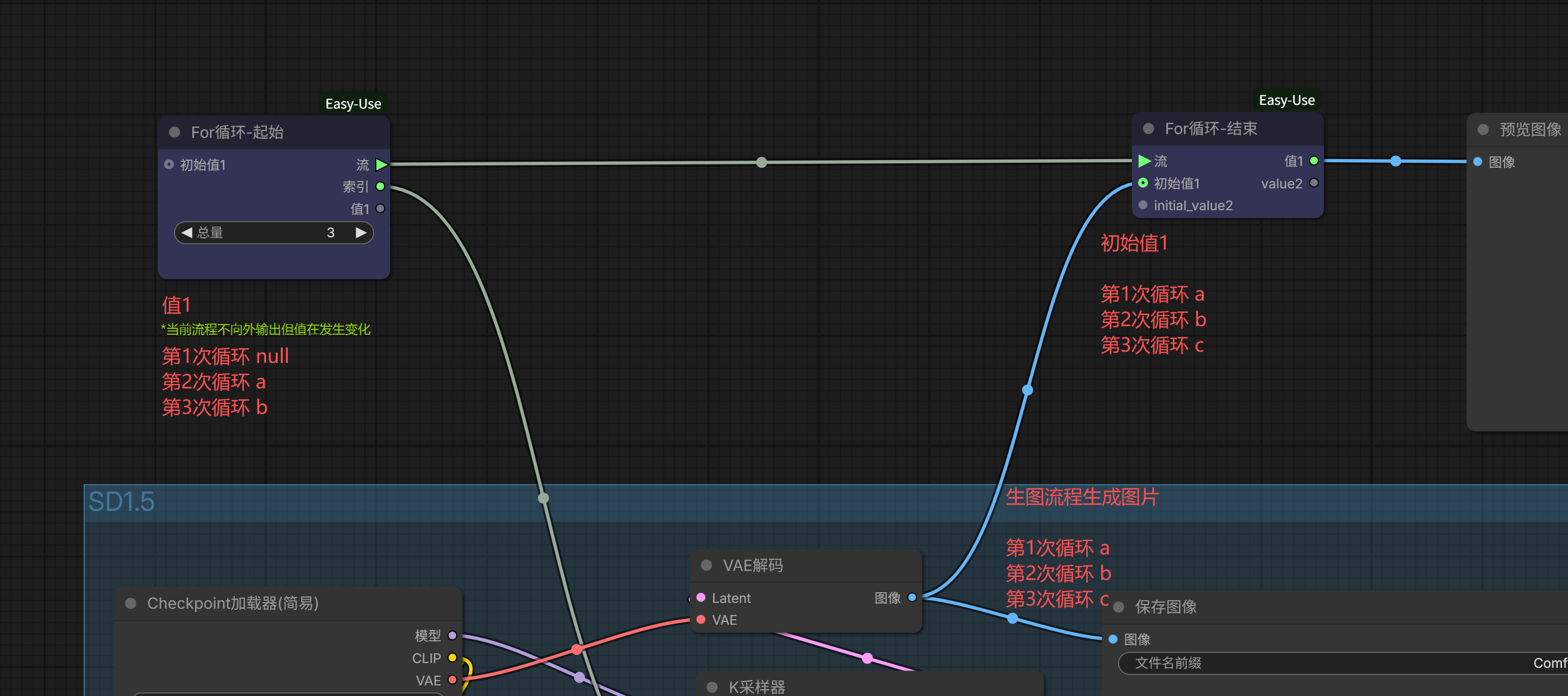Screen dimensions: 1568x696
Task: Select the 预览图像 node title
Action: (1529, 130)
